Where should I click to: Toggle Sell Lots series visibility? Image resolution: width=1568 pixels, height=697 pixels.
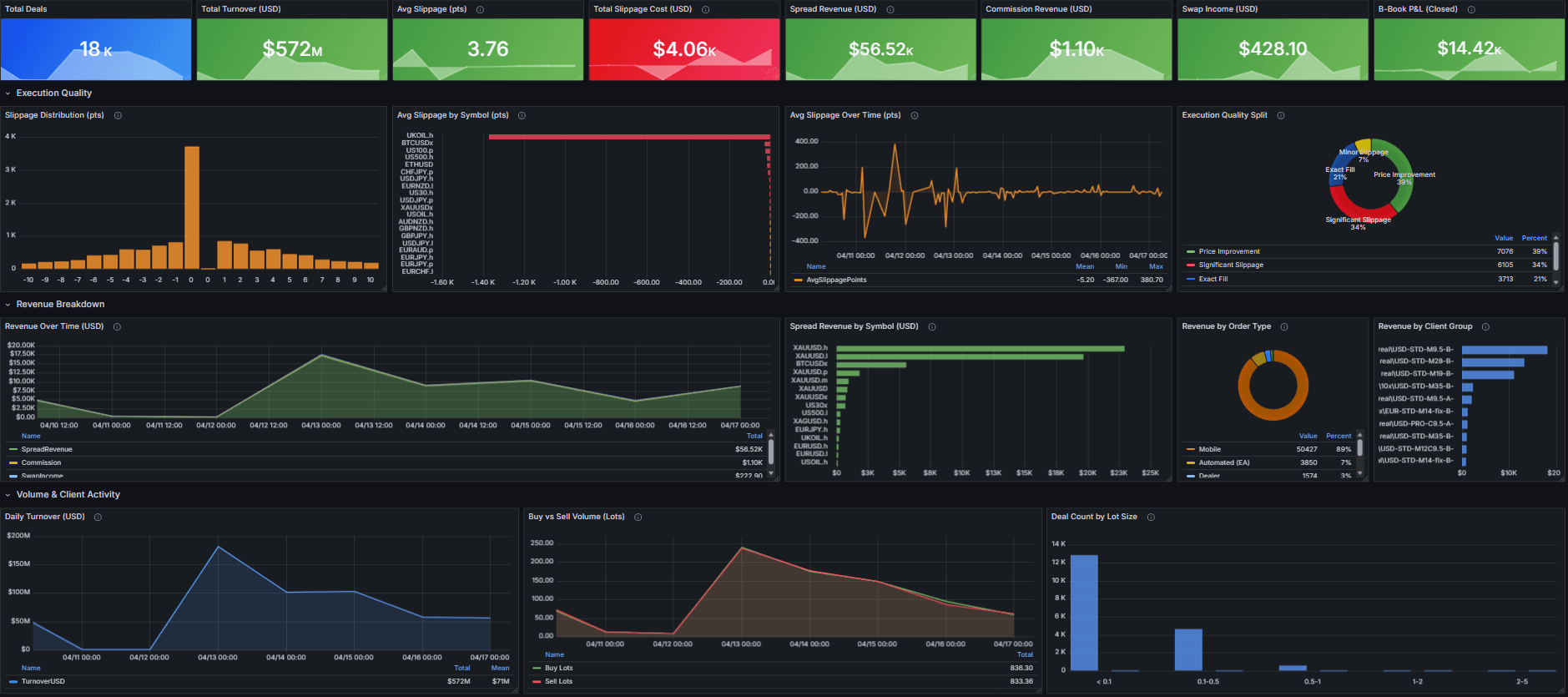tap(558, 681)
